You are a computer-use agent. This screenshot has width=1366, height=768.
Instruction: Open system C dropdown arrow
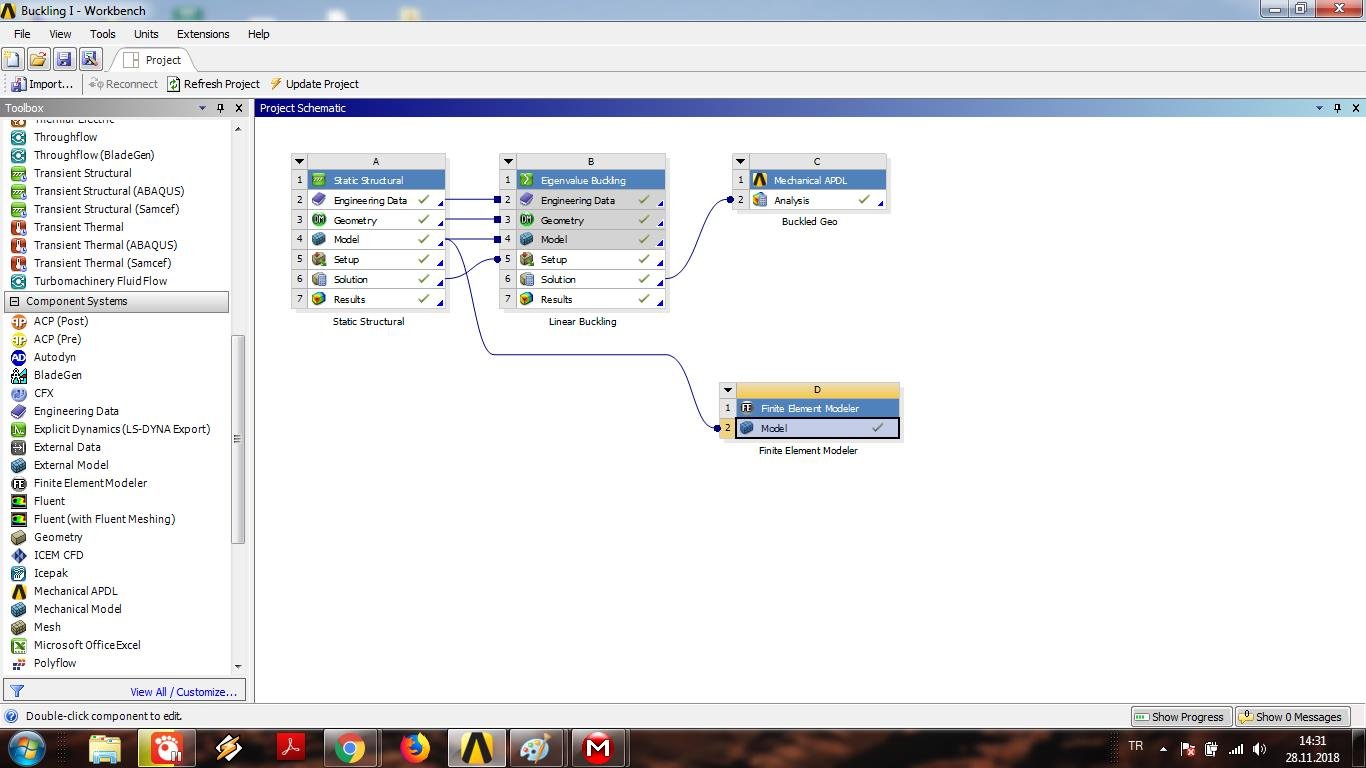740,161
